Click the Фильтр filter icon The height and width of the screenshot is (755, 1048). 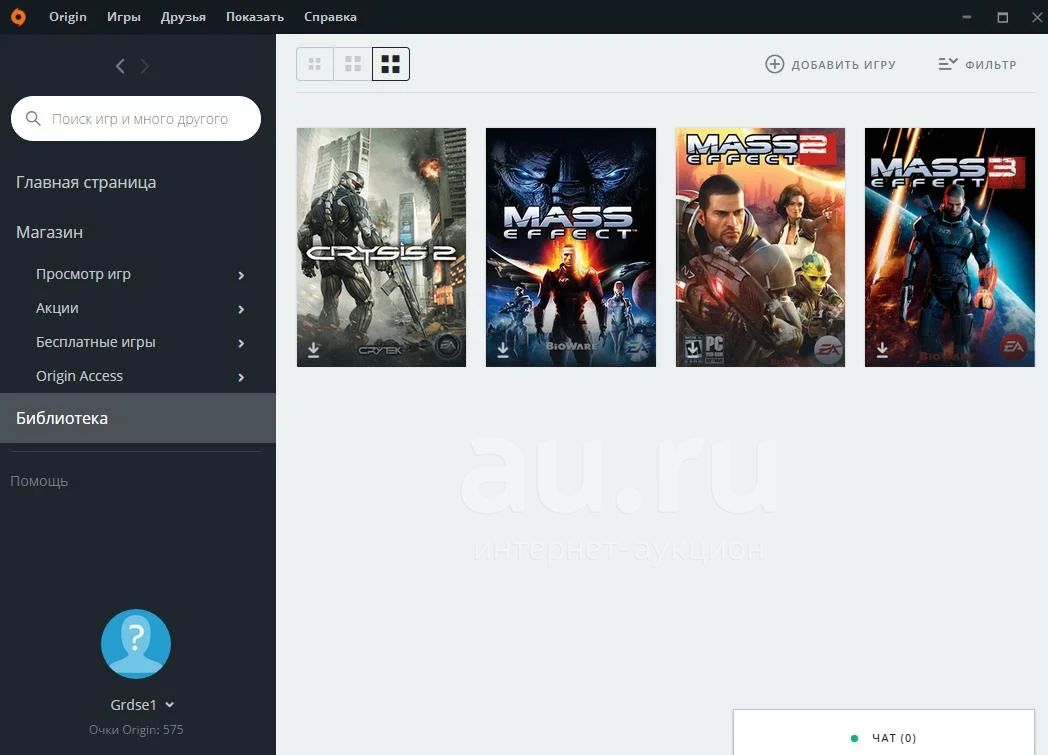click(x=948, y=64)
